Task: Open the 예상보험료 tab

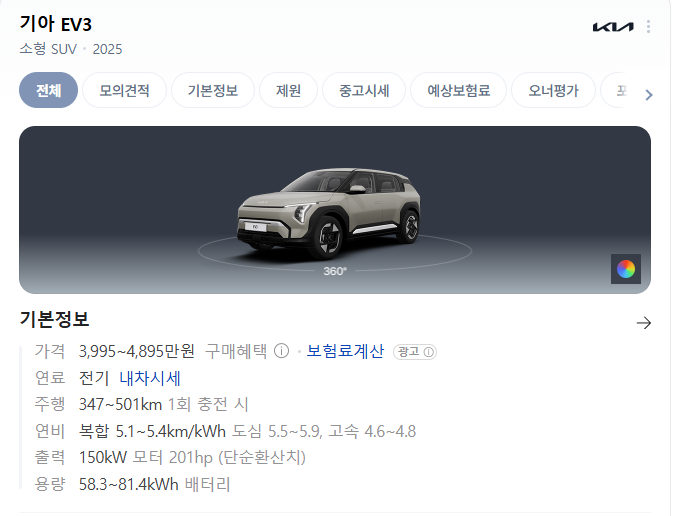Action: click(x=458, y=90)
